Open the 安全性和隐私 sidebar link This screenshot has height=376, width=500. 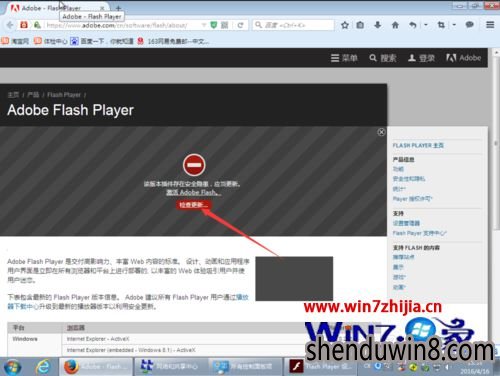pos(409,179)
